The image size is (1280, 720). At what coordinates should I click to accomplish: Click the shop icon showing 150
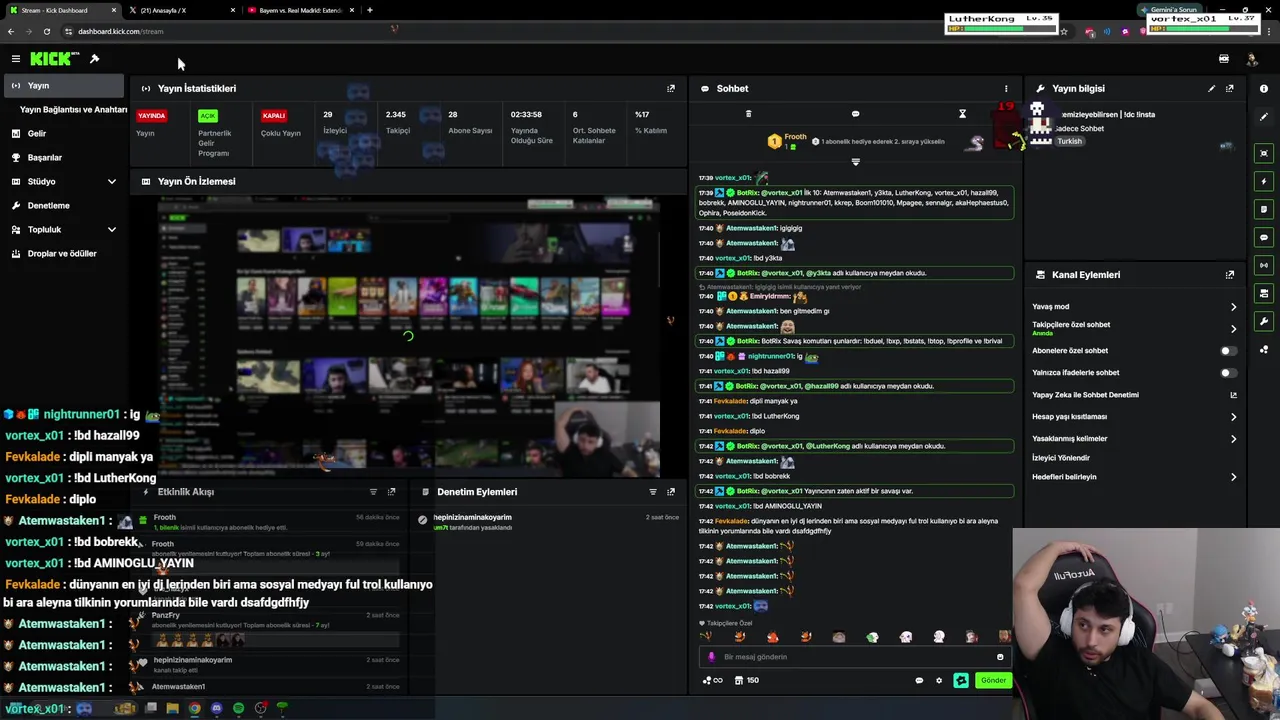tap(746, 680)
